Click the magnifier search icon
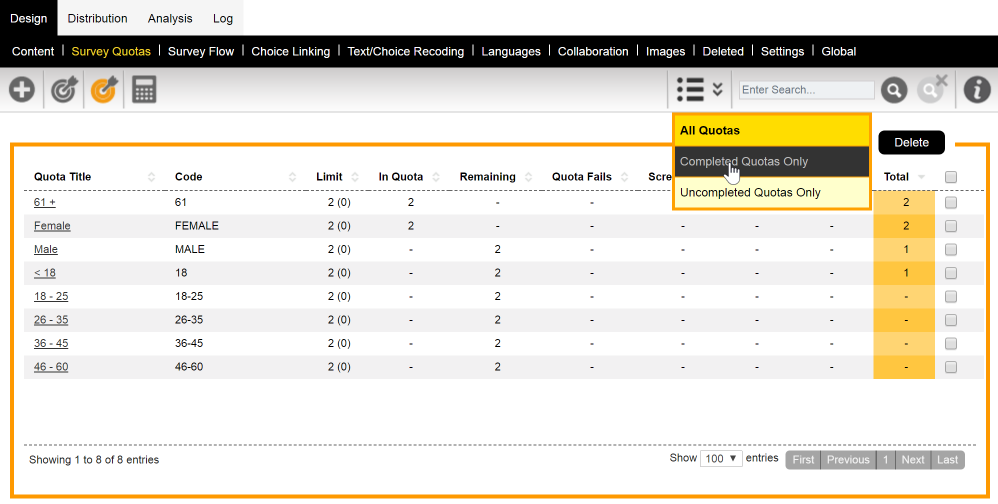998x504 pixels. 894,90
